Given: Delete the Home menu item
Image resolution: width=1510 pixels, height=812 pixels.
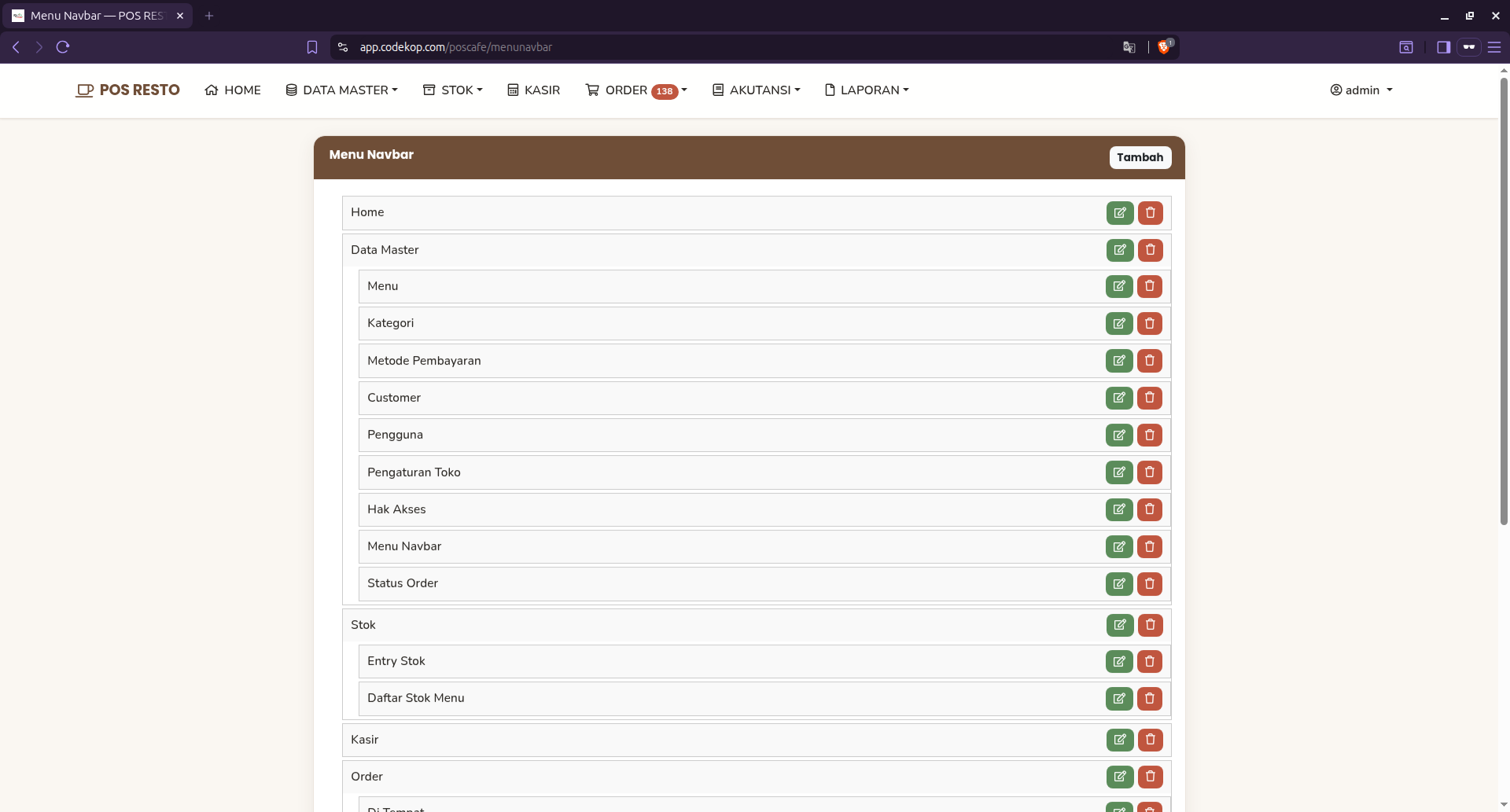Looking at the screenshot, I should 1150,213.
